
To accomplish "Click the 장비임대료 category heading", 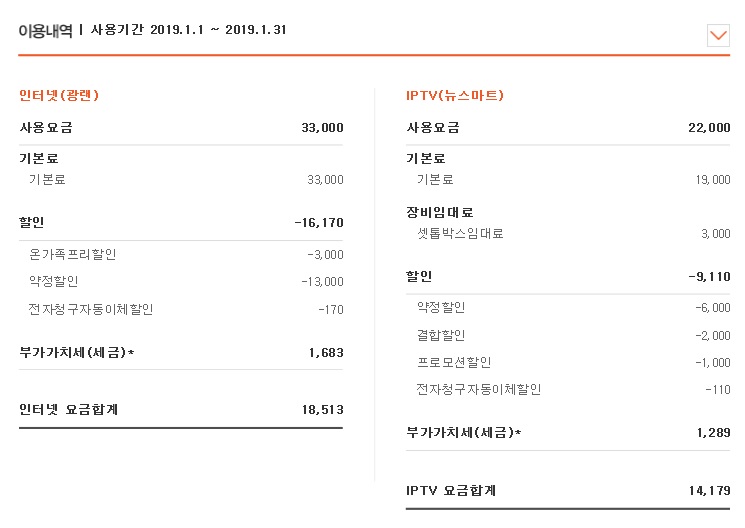I will (x=440, y=213).
